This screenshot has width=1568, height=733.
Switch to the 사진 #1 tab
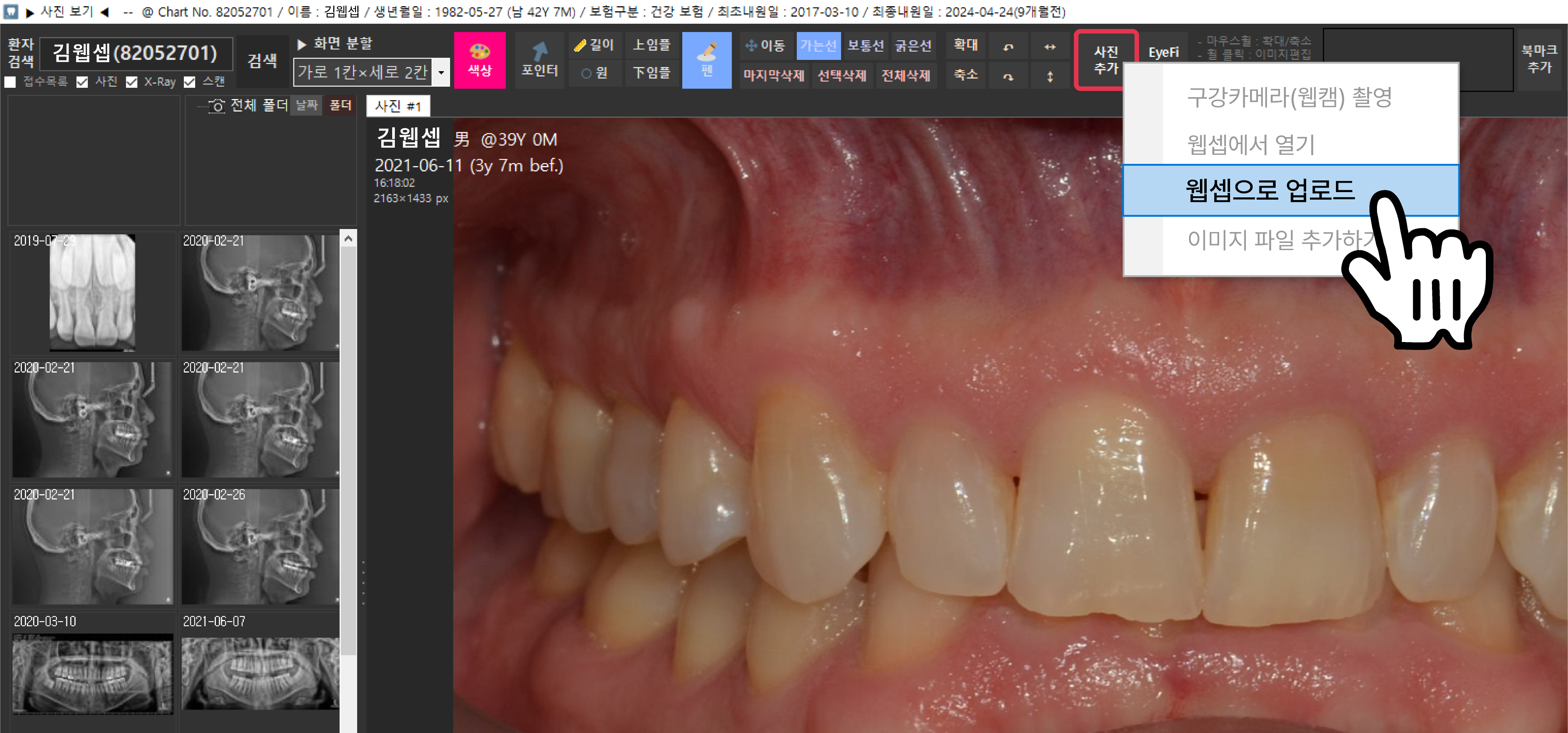398,106
